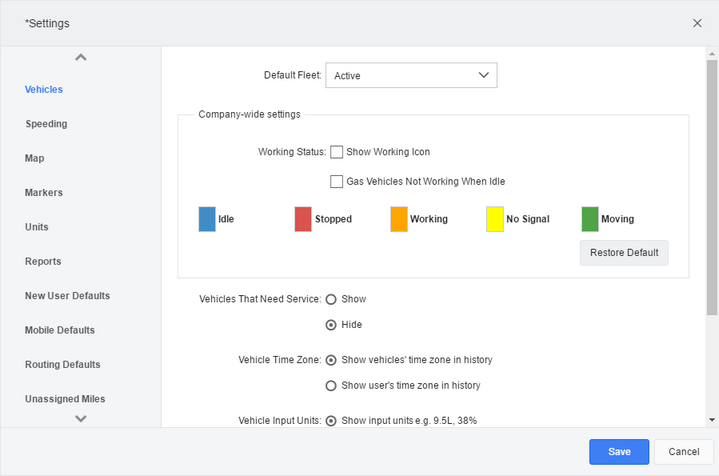This screenshot has height=476, width=719.
Task: Click the Restore Default button
Action: (624, 253)
